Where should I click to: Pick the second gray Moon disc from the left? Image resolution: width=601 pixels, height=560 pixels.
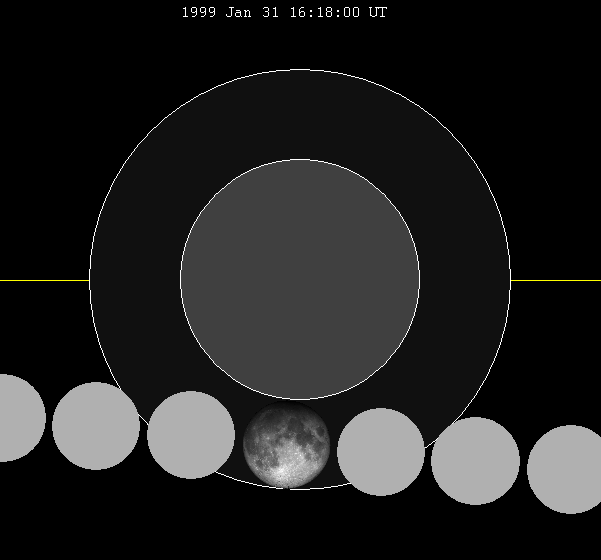[x=96, y=426]
